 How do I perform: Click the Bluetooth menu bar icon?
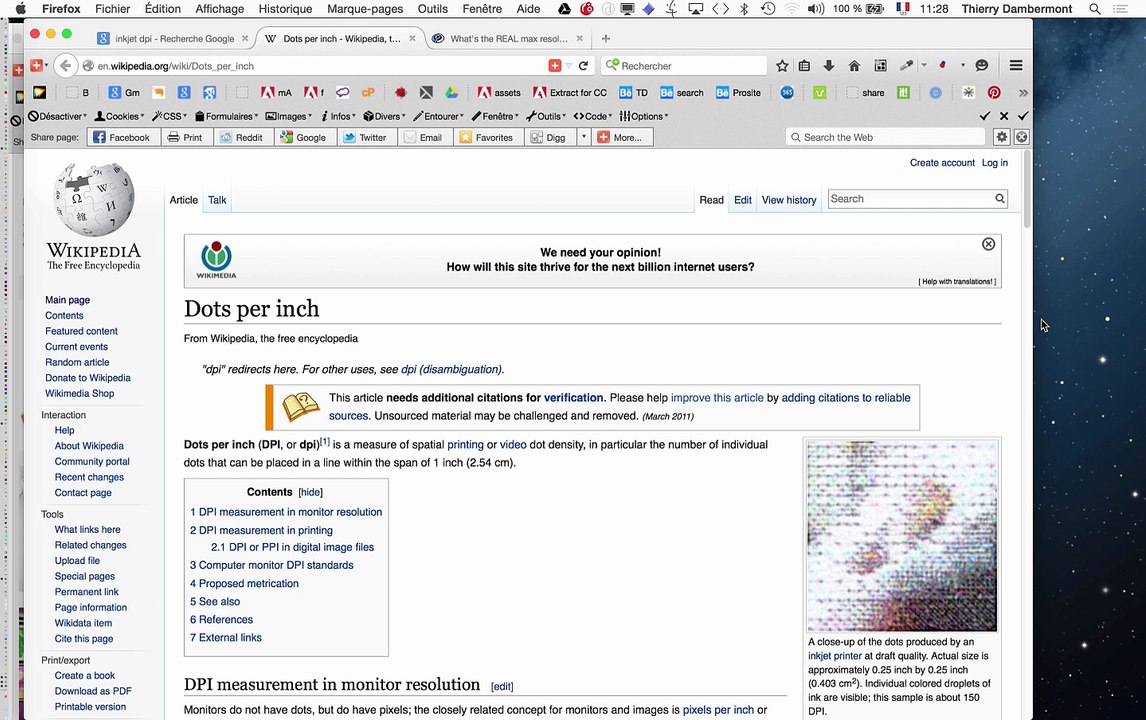pos(744,9)
